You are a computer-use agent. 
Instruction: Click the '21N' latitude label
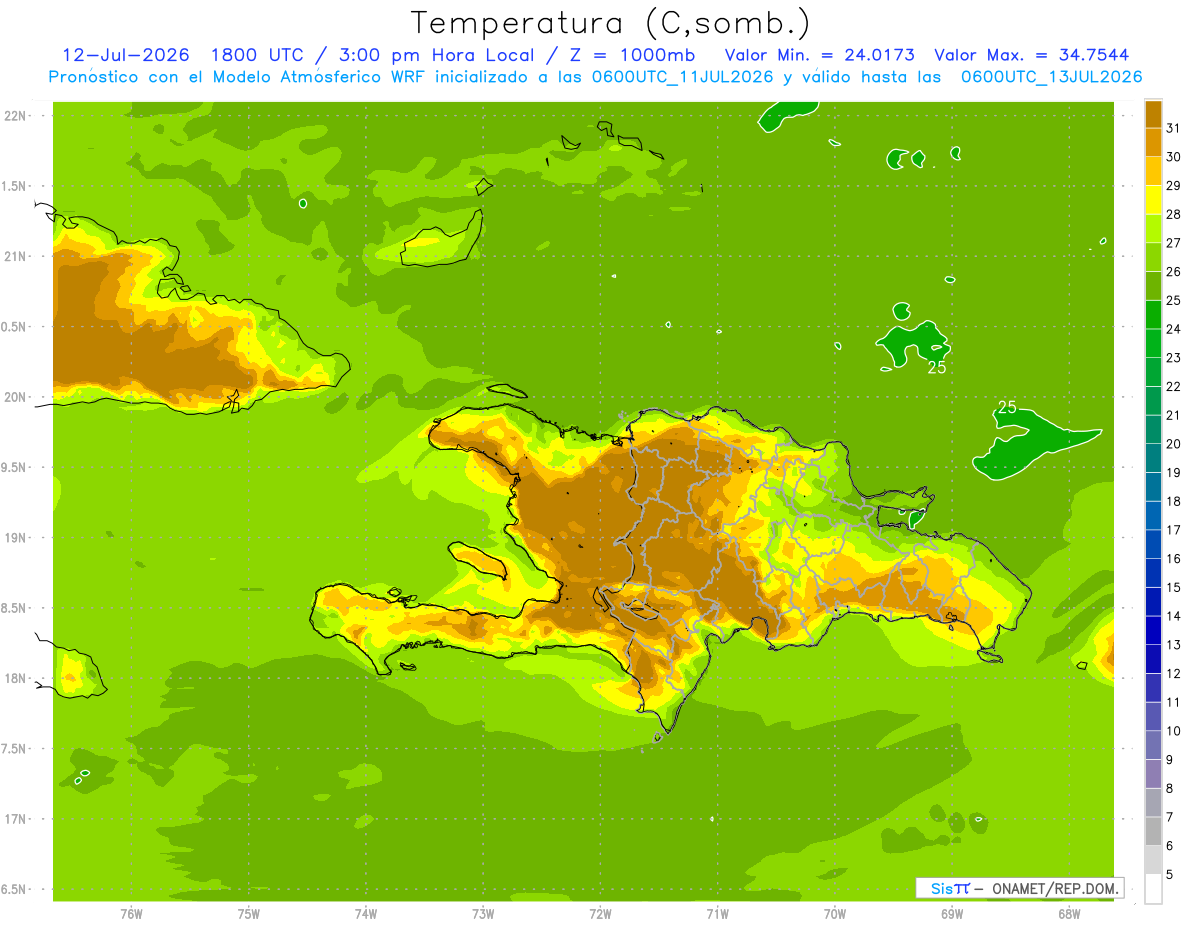point(14,256)
